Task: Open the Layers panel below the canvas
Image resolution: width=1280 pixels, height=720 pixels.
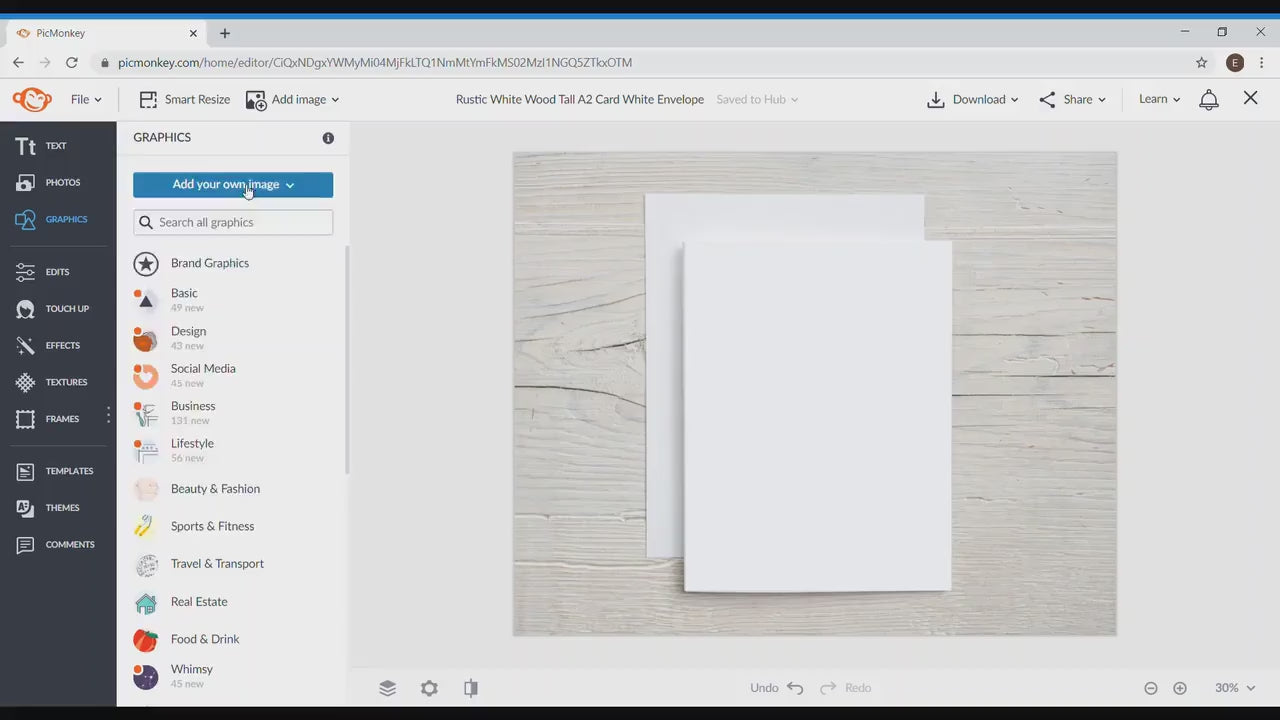Action: (x=388, y=687)
